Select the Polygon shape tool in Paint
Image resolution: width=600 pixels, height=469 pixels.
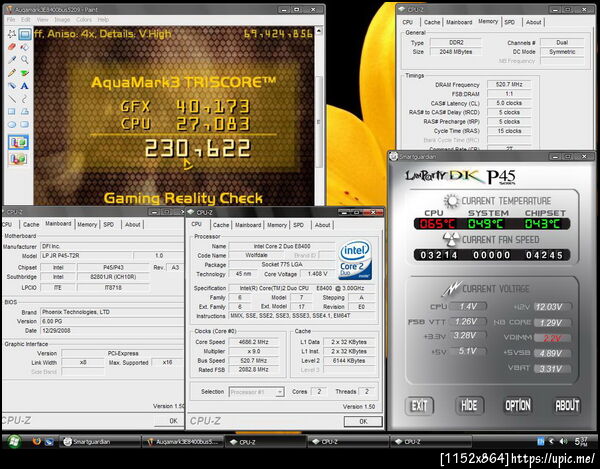pos(24,112)
